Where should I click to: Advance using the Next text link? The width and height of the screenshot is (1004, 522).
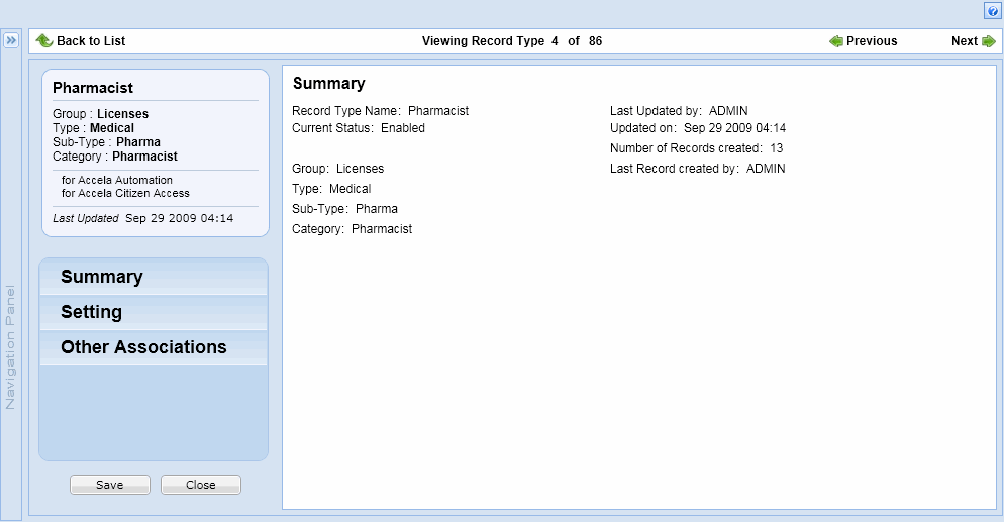tap(964, 41)
